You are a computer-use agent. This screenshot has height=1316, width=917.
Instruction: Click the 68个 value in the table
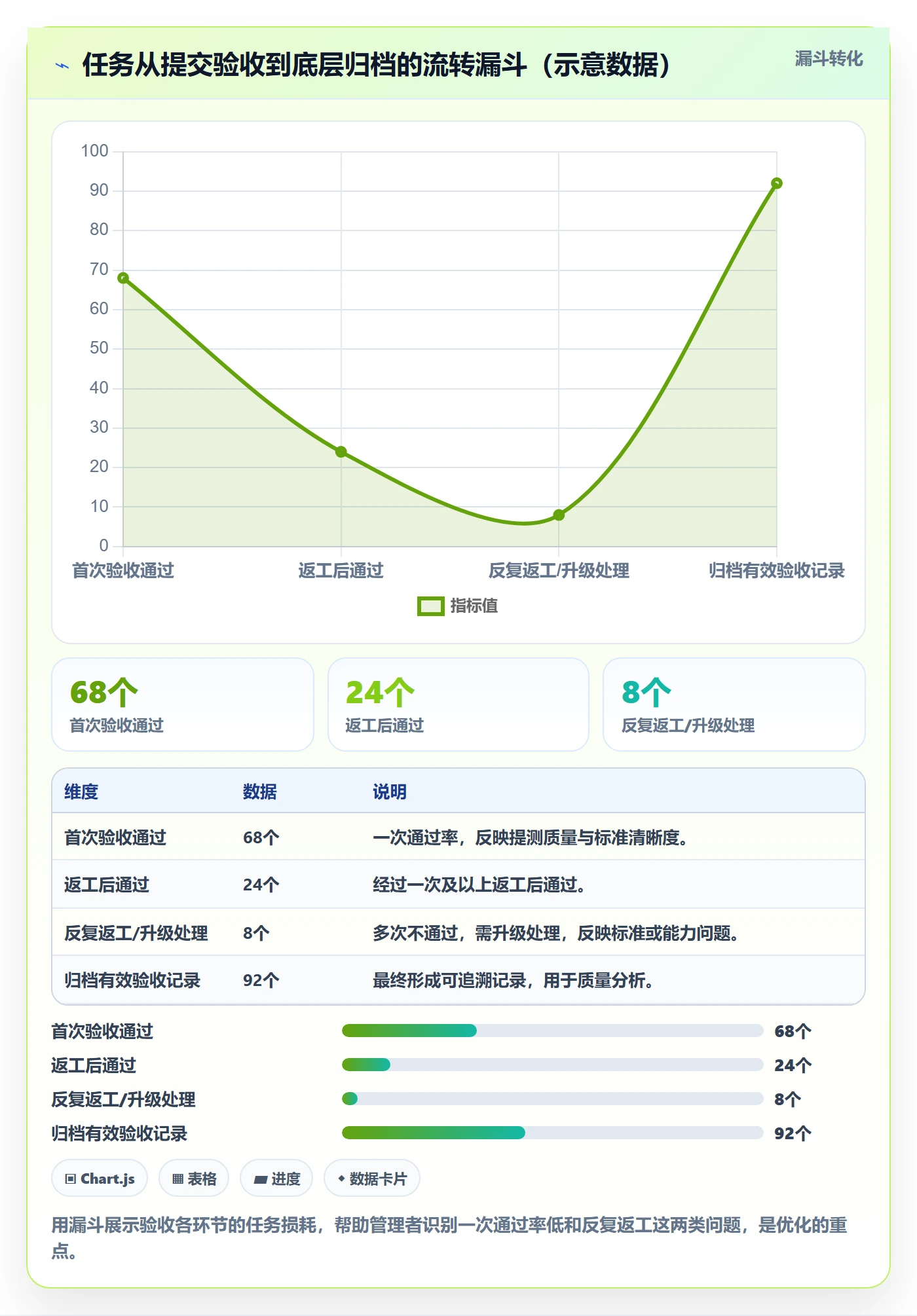pyautogui.click(x=261, y=837)
